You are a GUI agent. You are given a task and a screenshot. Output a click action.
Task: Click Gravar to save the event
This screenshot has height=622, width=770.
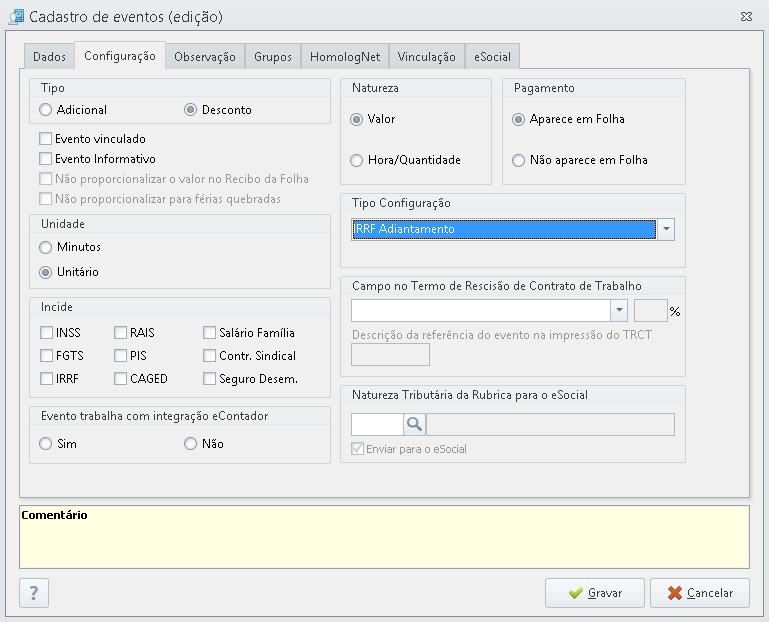(595, 593)
